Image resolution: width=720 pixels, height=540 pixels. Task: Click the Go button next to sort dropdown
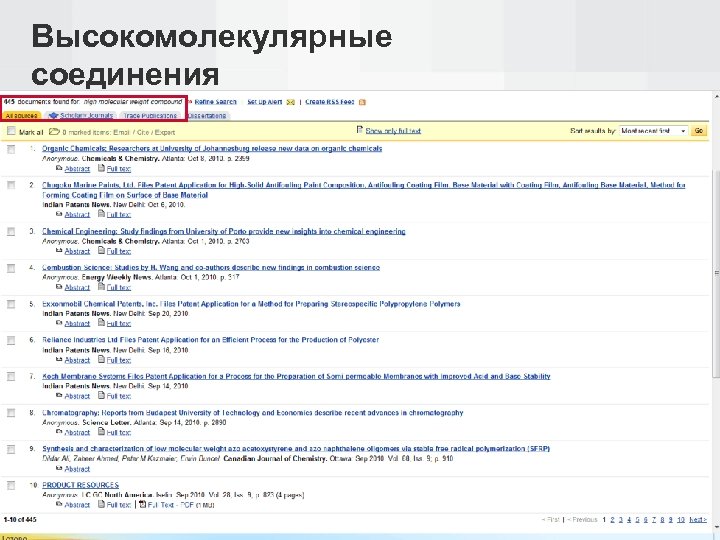pyautogui.click(x=699, y=131)
